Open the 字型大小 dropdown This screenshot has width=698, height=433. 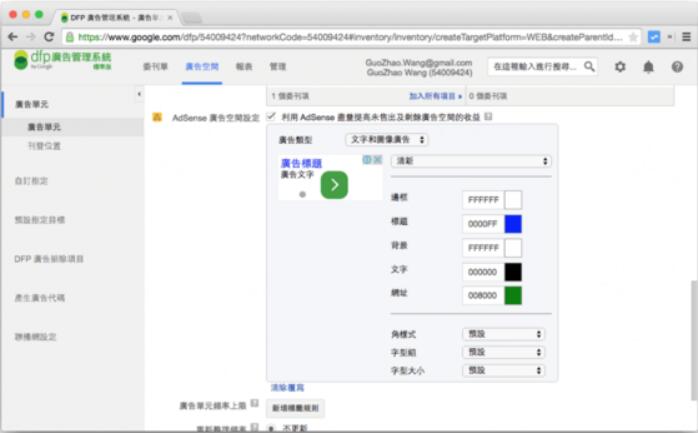503,370
